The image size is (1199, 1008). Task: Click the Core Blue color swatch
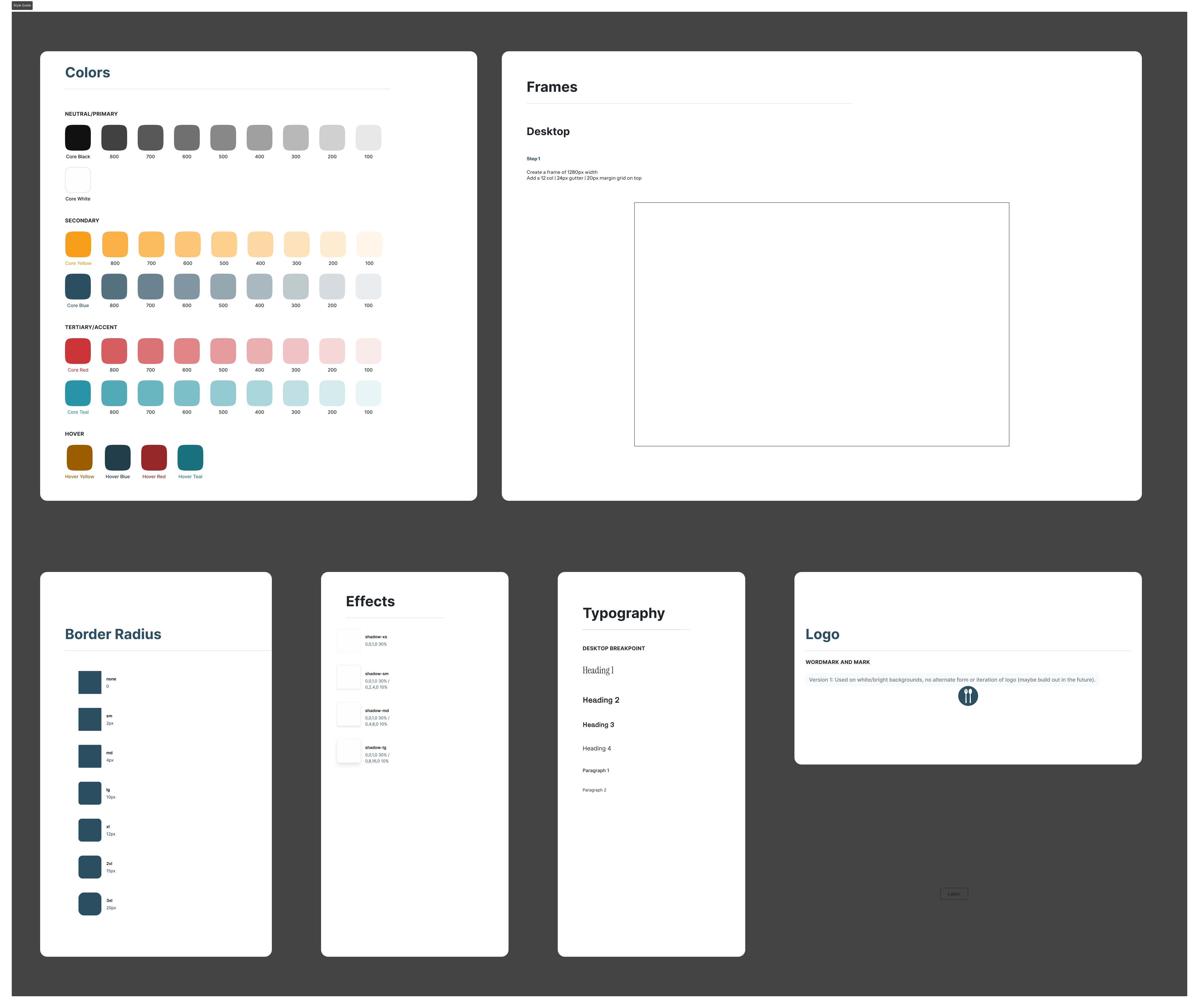pyautogui.click(x=78, y=286)
